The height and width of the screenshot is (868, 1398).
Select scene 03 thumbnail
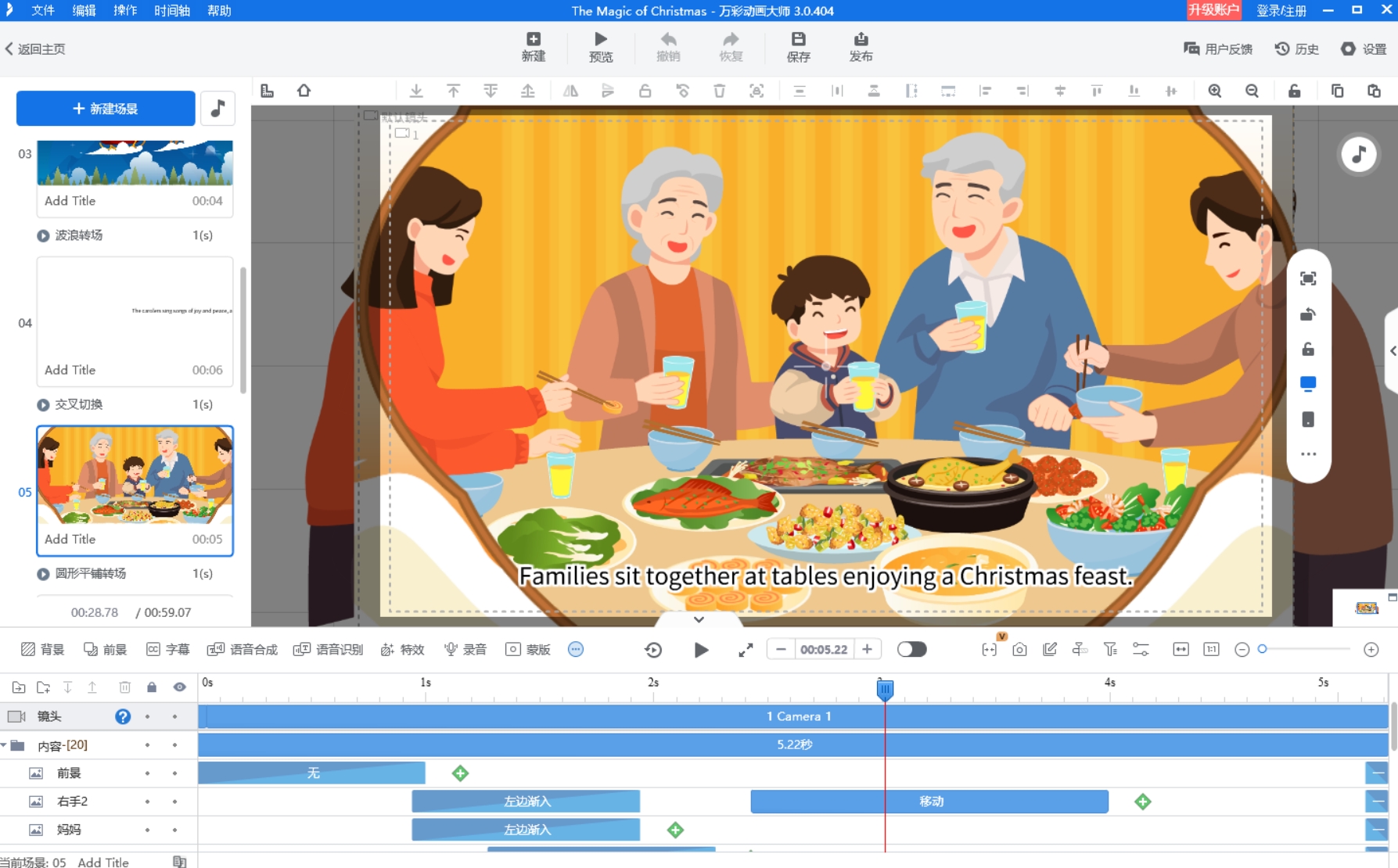coord(135,163)
